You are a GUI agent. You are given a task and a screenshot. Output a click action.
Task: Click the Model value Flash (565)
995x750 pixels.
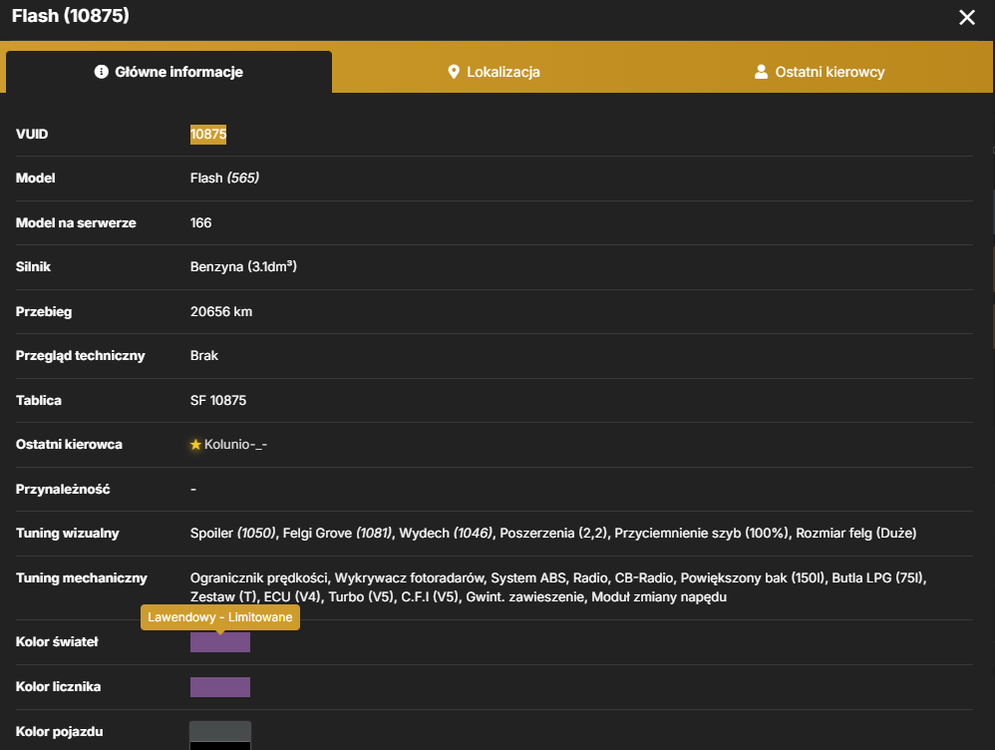point(225,178)
